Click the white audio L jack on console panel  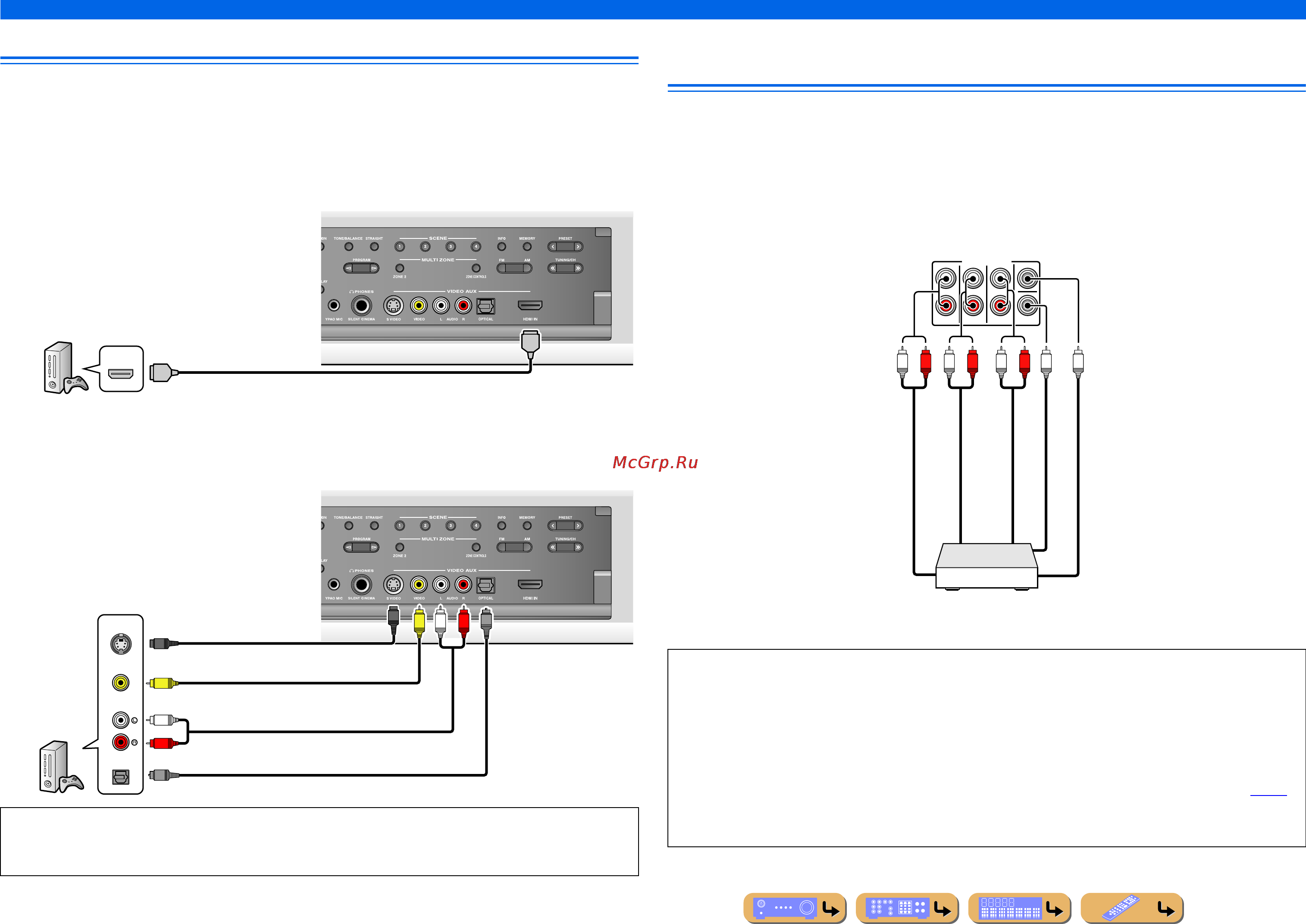(x=121, y=720)
